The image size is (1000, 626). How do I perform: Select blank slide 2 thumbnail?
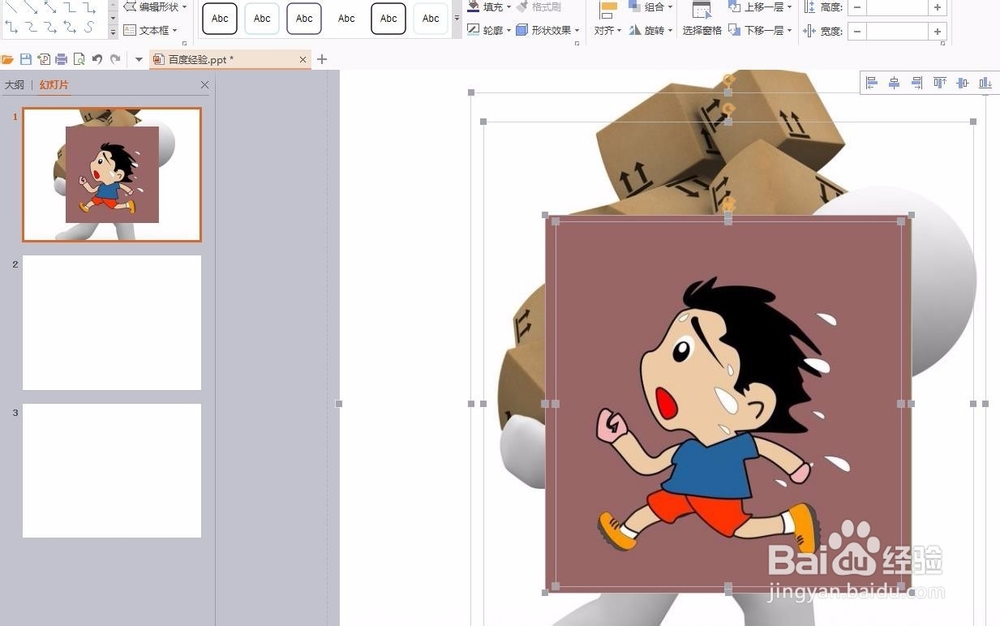[112, 323]
